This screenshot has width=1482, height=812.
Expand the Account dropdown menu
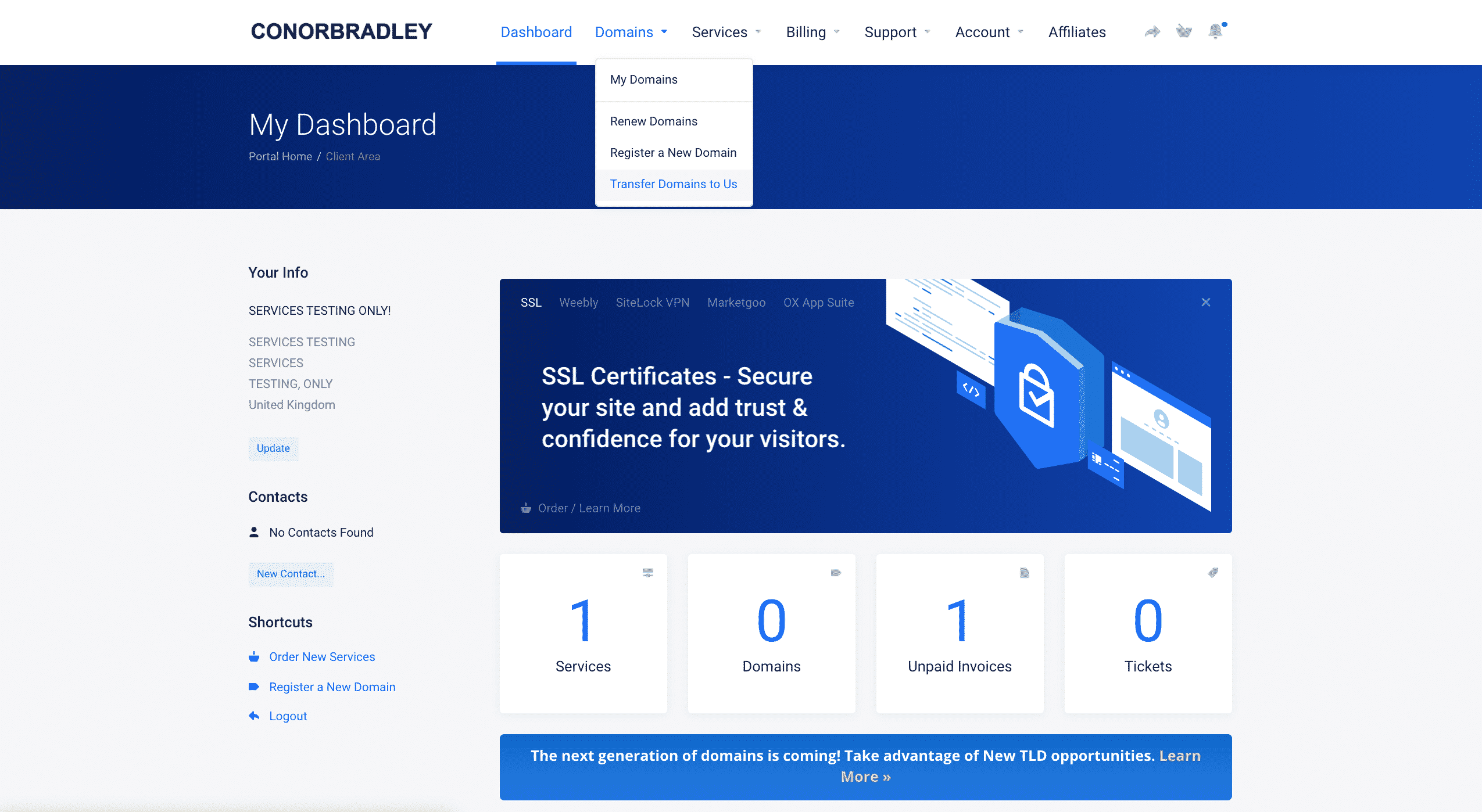tap(989, 32)
